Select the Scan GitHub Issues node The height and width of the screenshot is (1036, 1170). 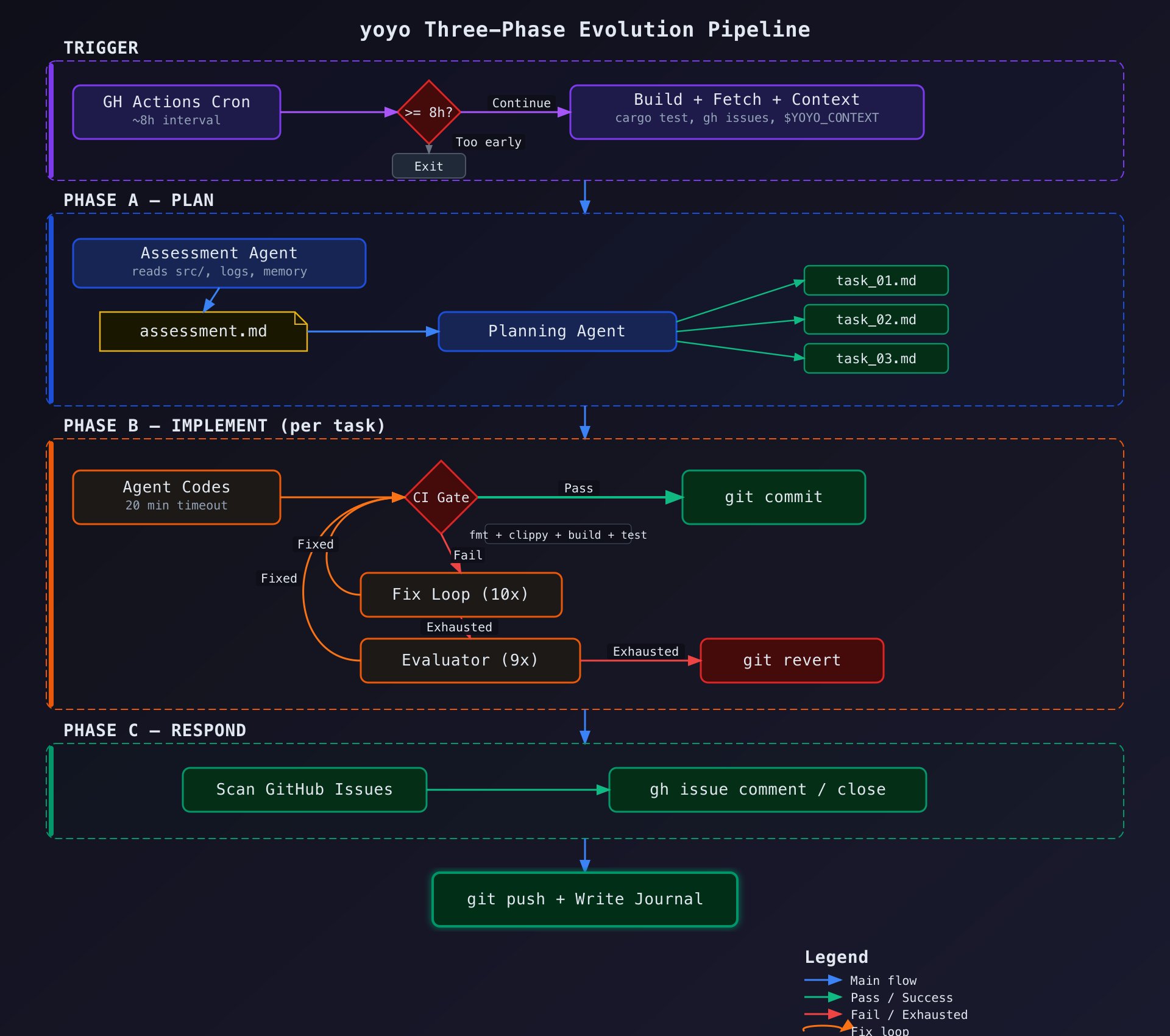305,790
